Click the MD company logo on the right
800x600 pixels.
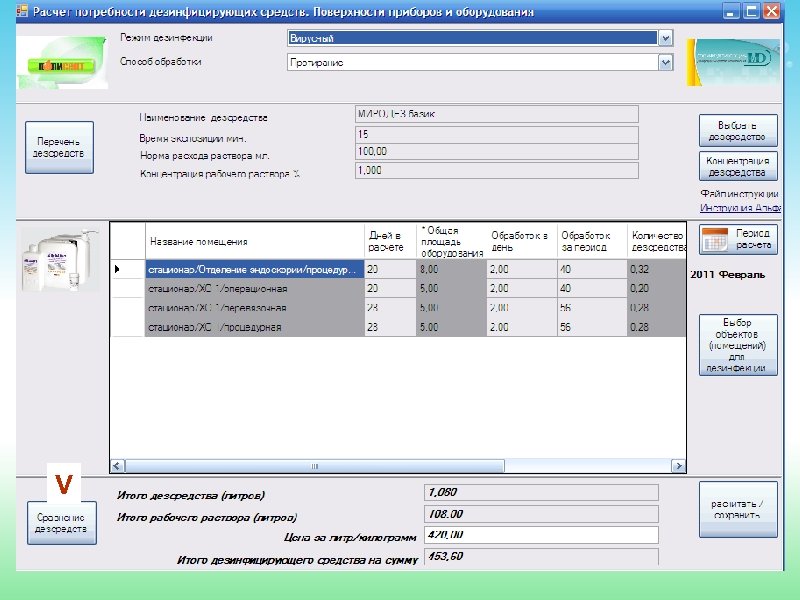733,62
